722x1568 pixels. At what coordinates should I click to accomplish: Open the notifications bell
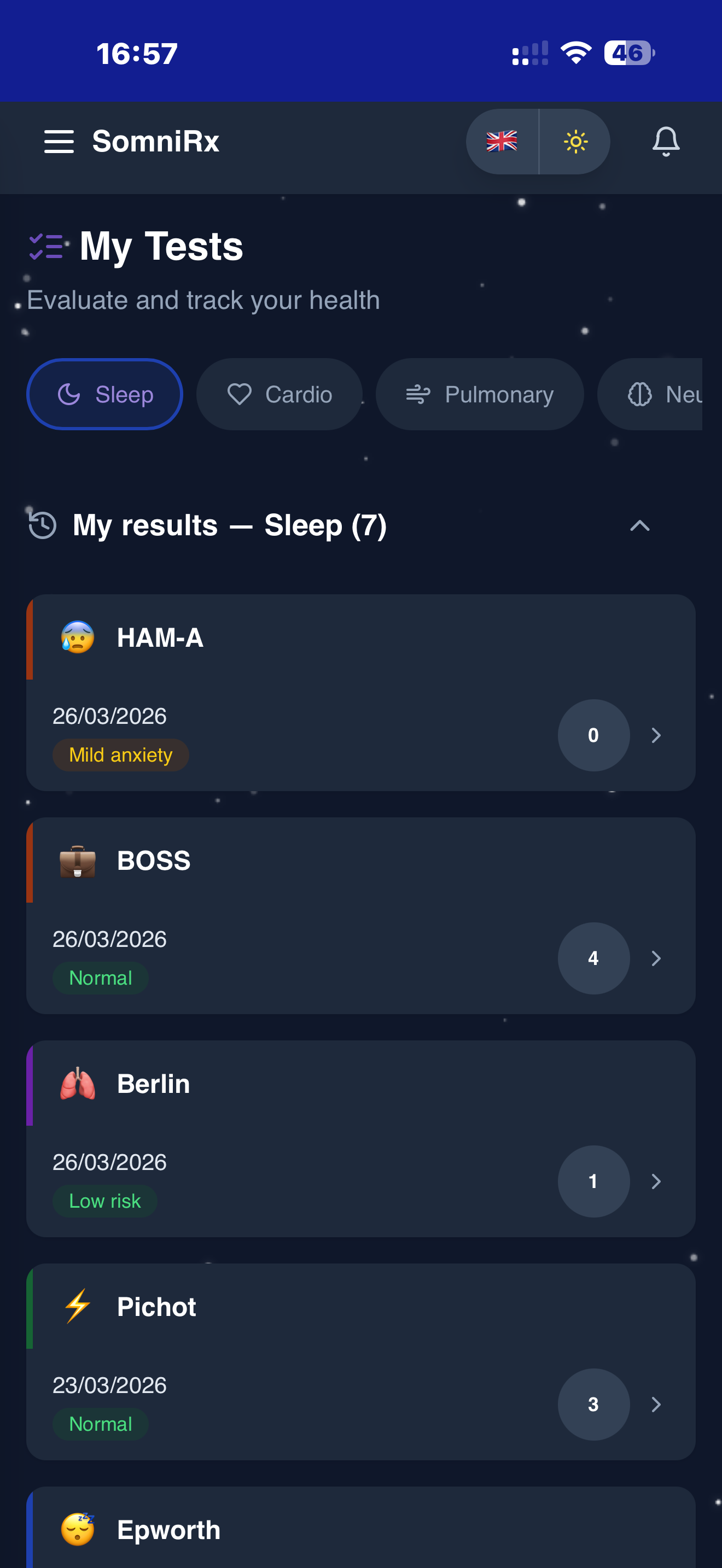point(665,141)
